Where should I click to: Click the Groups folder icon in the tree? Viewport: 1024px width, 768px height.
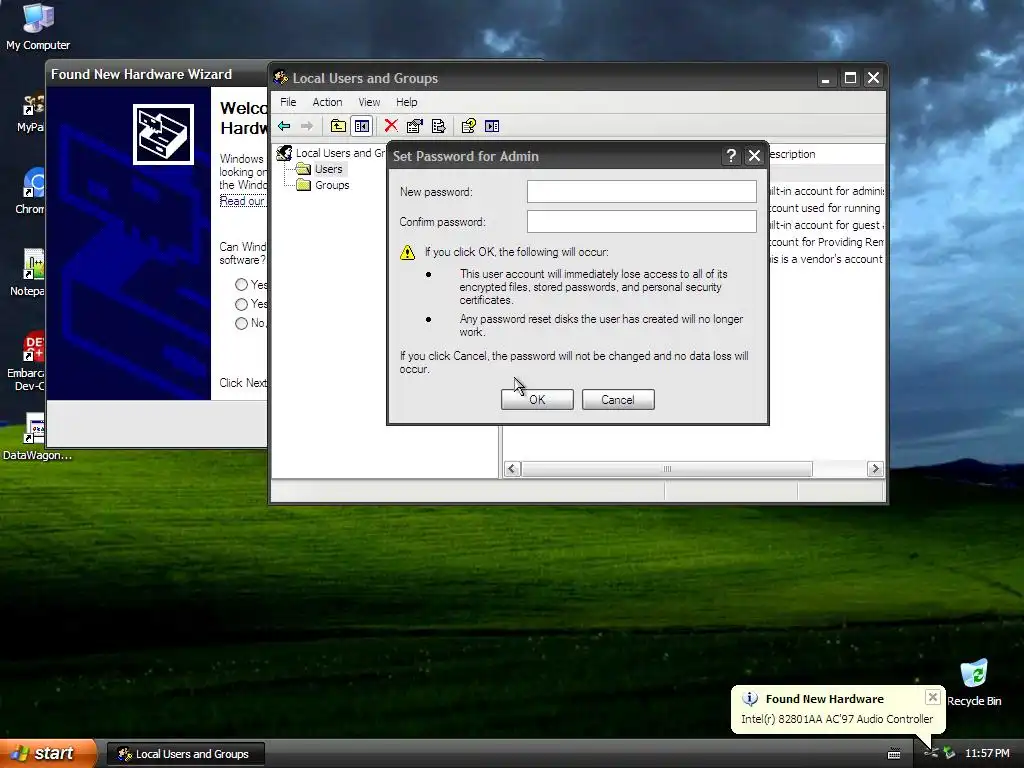303,185
